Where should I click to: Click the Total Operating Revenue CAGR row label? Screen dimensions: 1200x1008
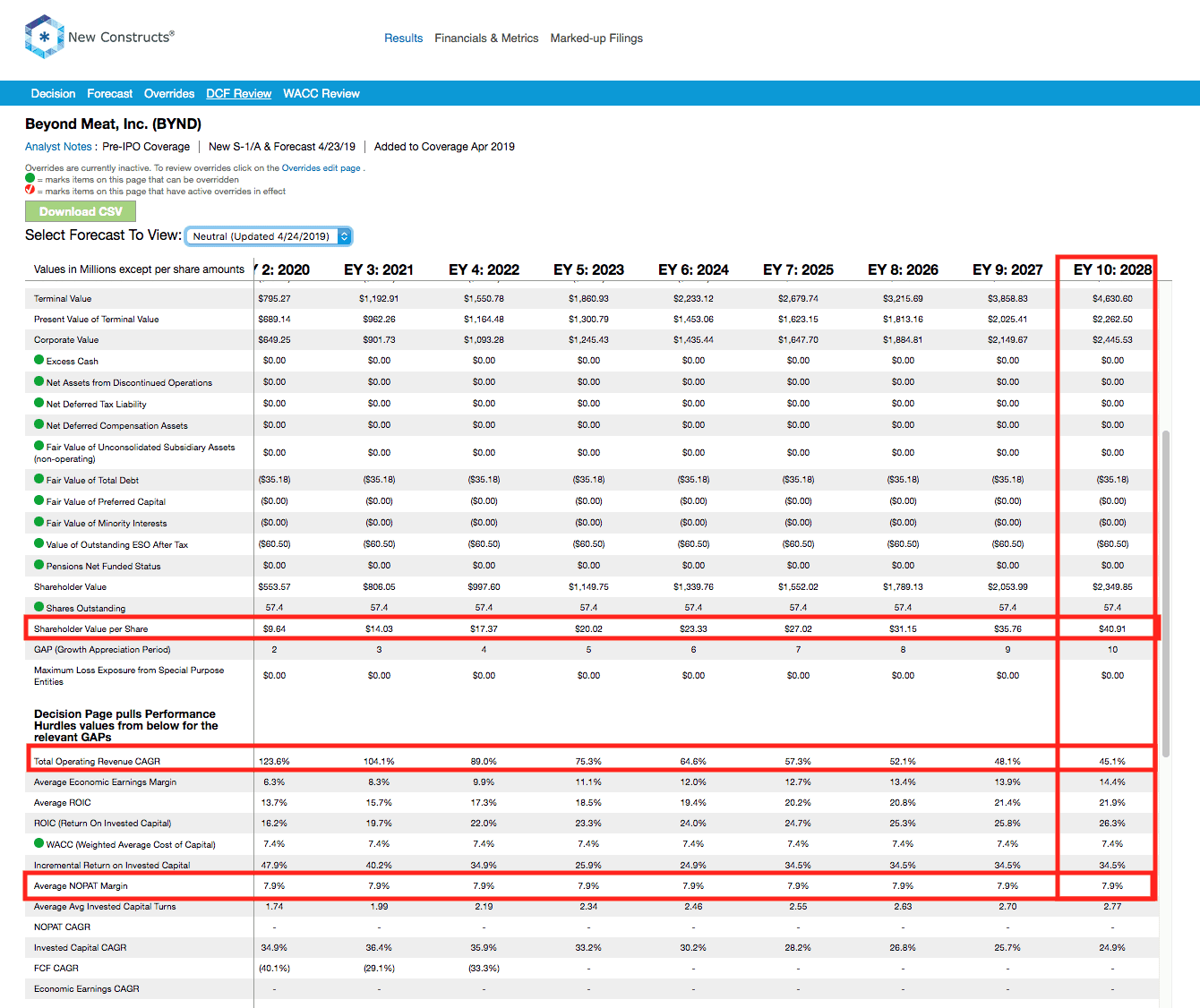(x=97, y=761)
